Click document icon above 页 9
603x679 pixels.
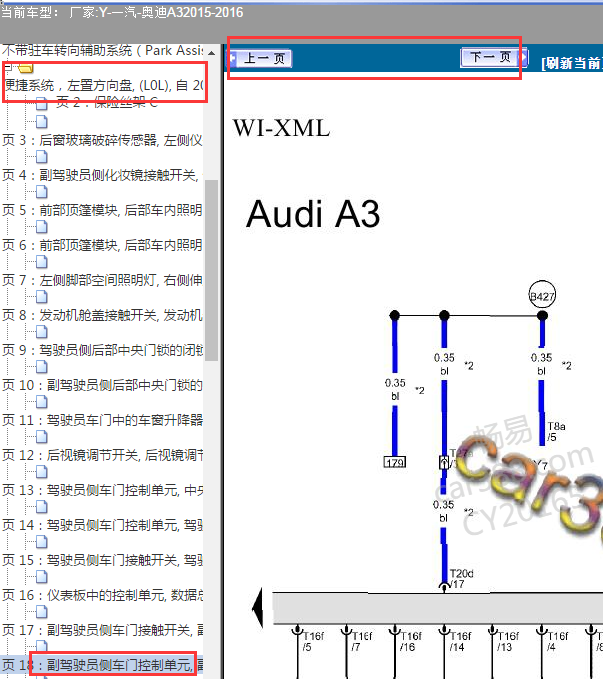(42, 332)
